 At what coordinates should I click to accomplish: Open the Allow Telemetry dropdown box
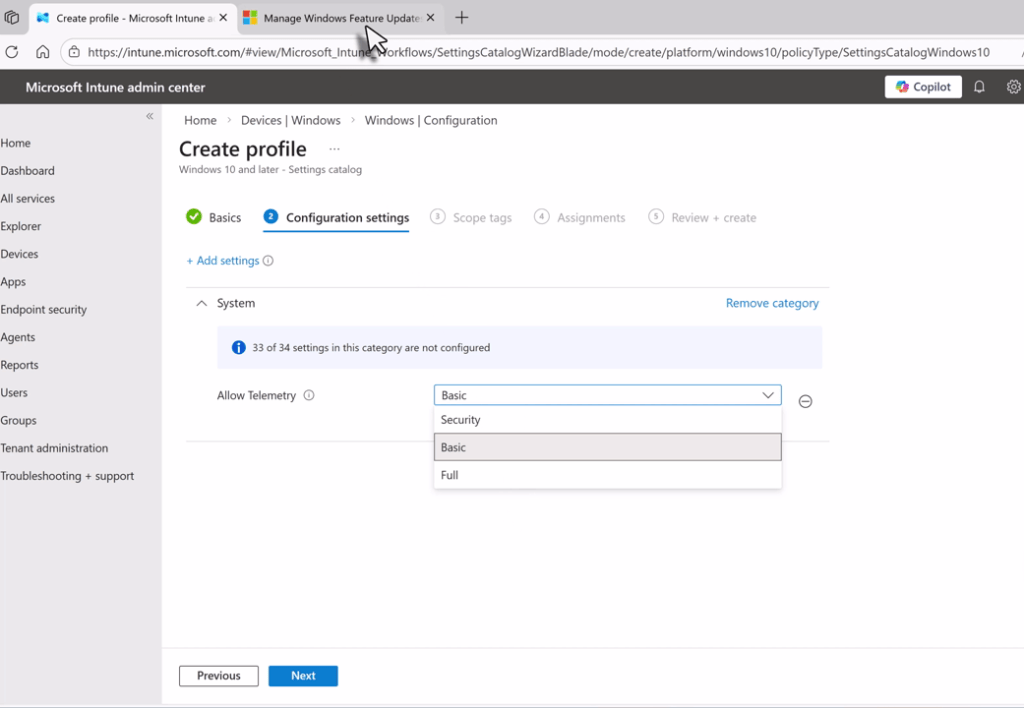[607, 395]
